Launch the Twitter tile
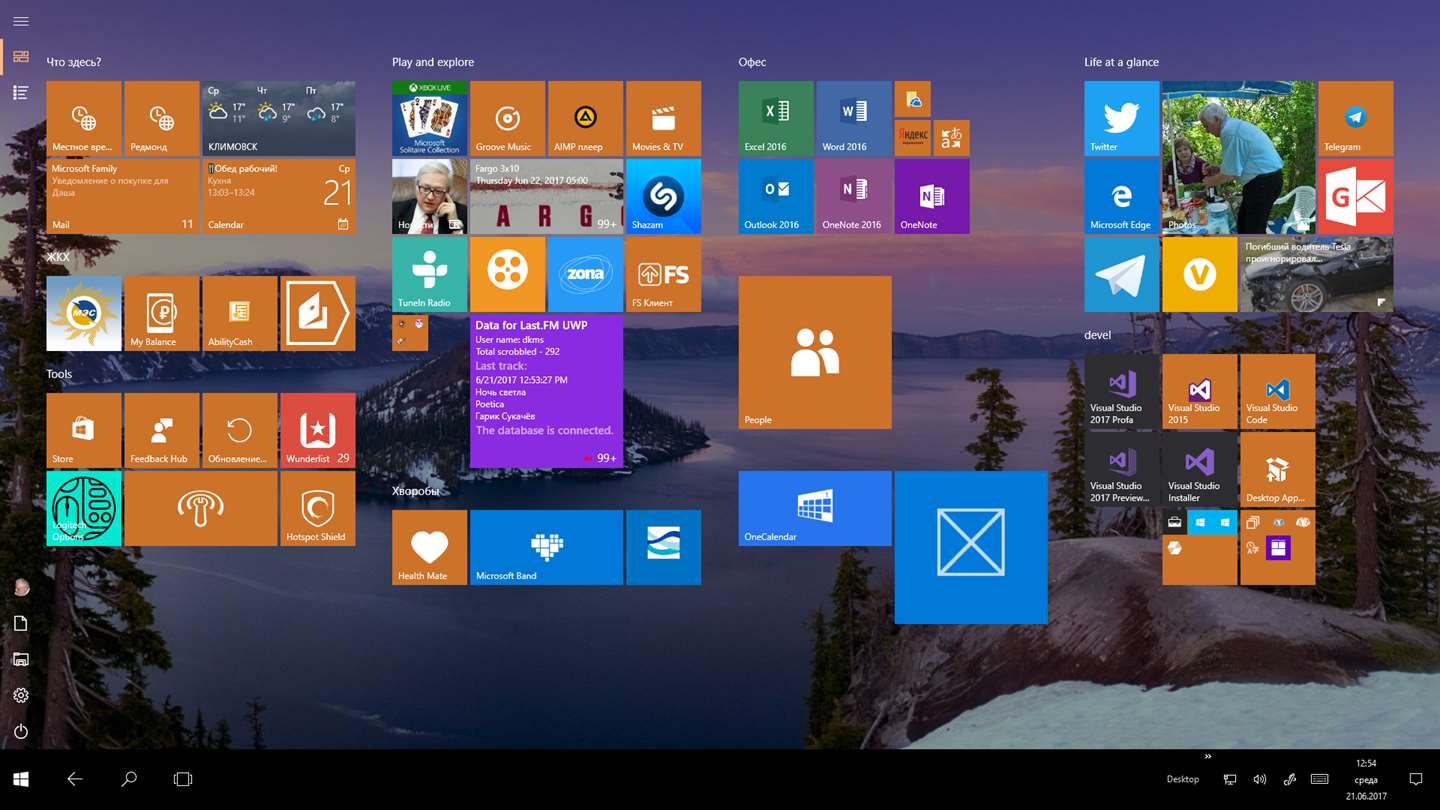The image size is (1440, 810). coord(1121,118)
